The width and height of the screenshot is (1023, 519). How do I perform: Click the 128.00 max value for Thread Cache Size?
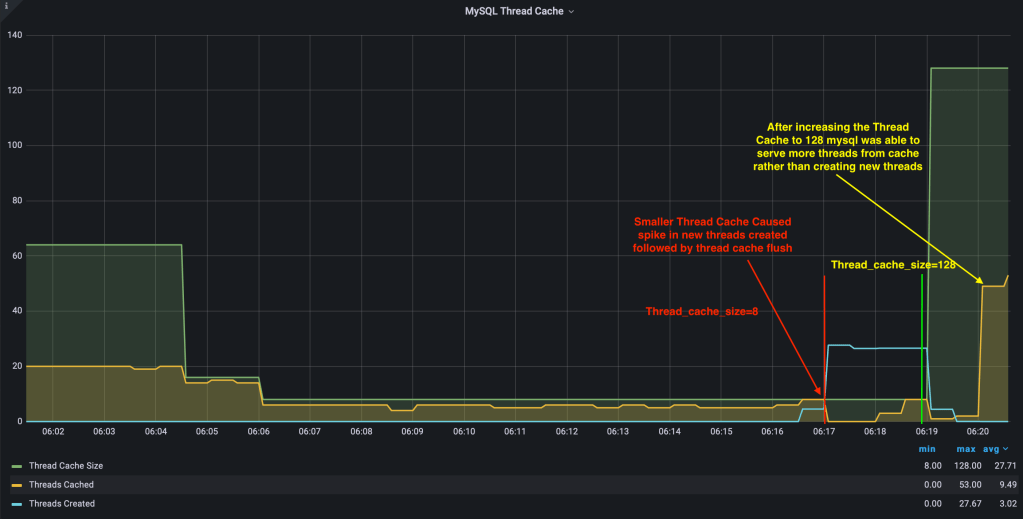[x=962, y=466]
